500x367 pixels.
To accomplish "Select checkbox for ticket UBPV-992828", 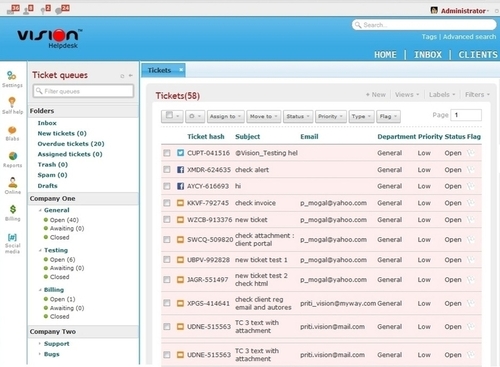I will pyautogui.click(x=167, y=260).
